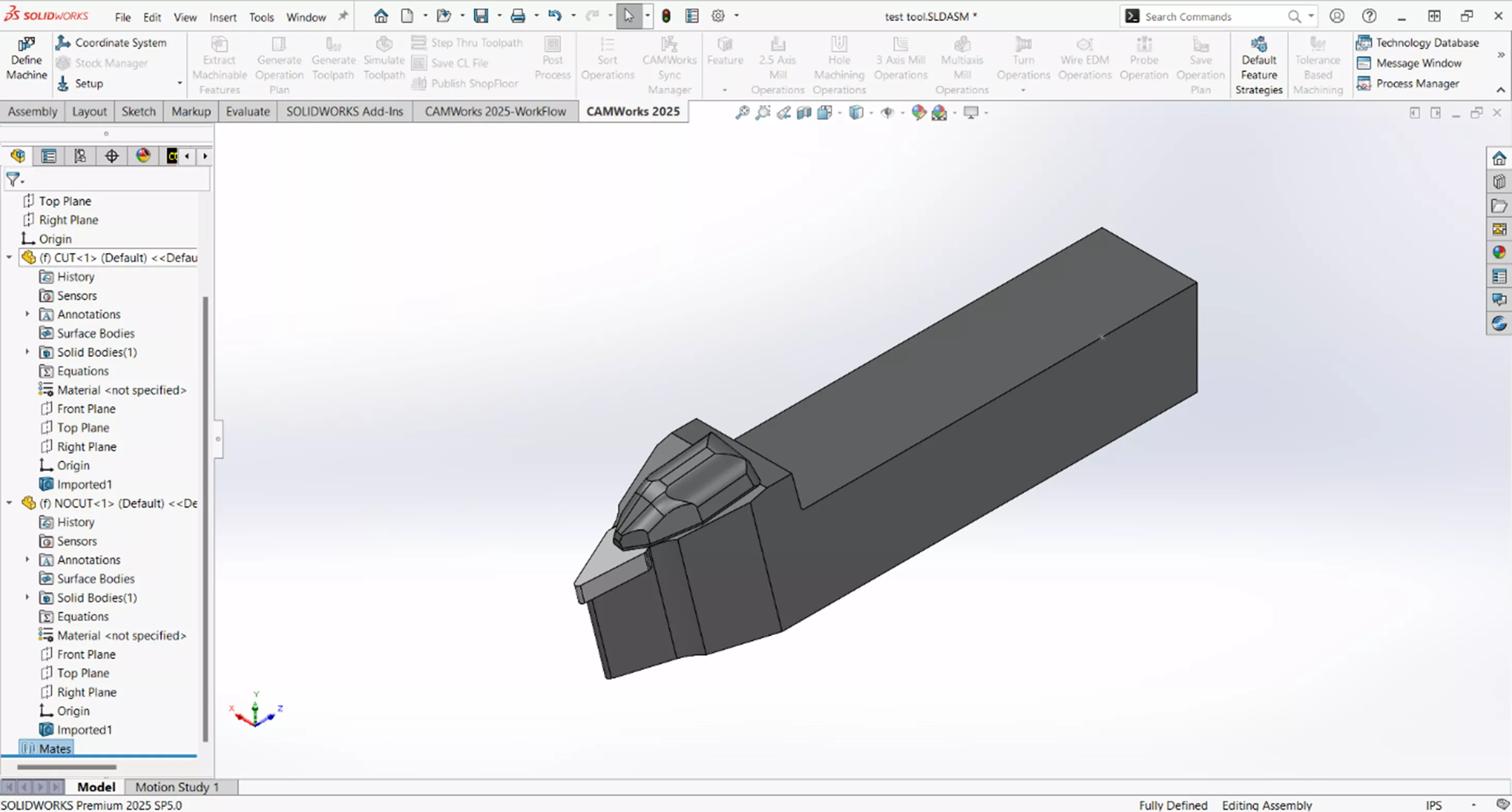
Task: Select Edit Appearance color sphere in view toolbar
Action: click(918, 112)
